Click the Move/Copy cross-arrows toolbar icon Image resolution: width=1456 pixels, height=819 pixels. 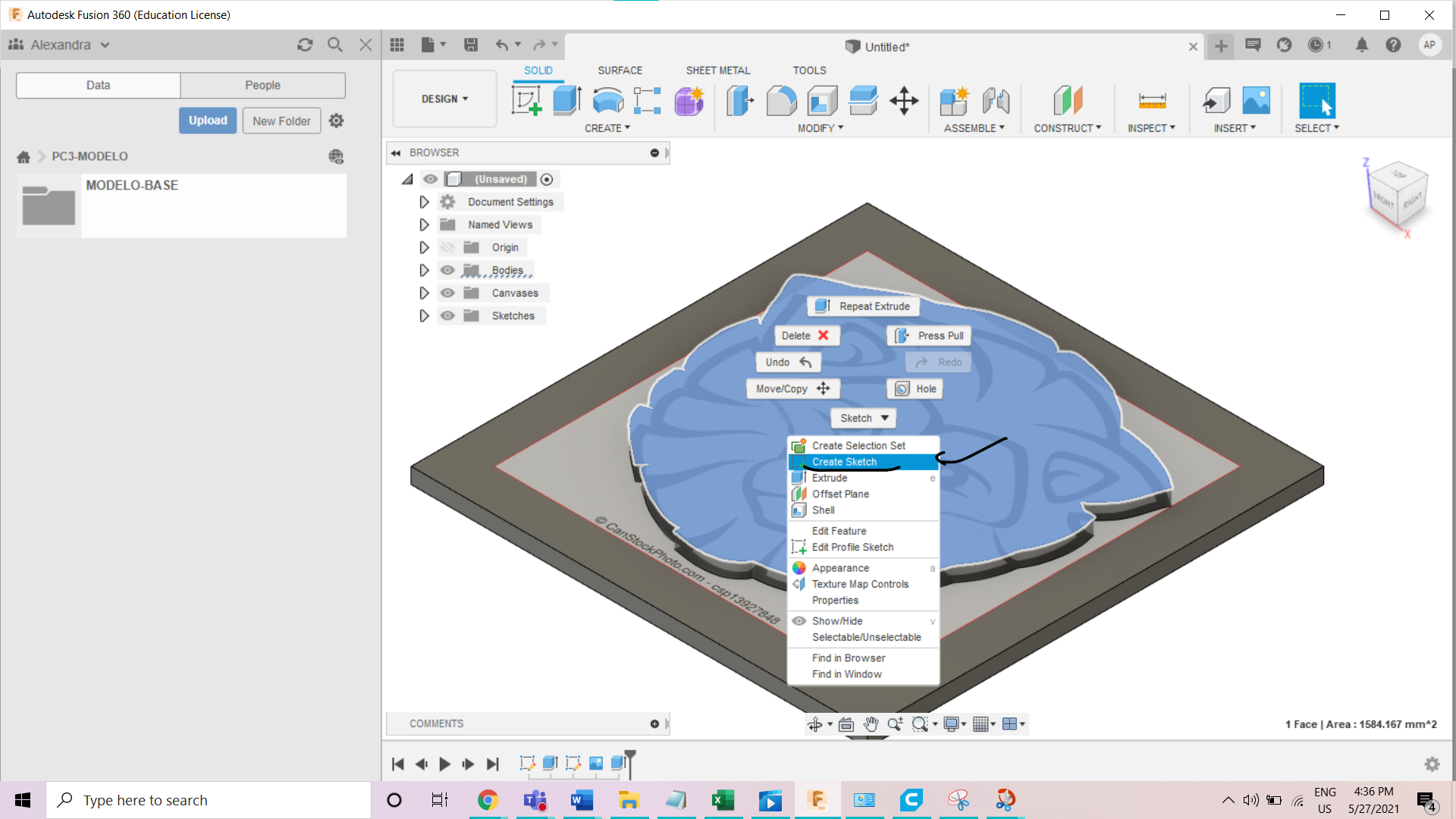pyautogui.click(x=904, y=101)
